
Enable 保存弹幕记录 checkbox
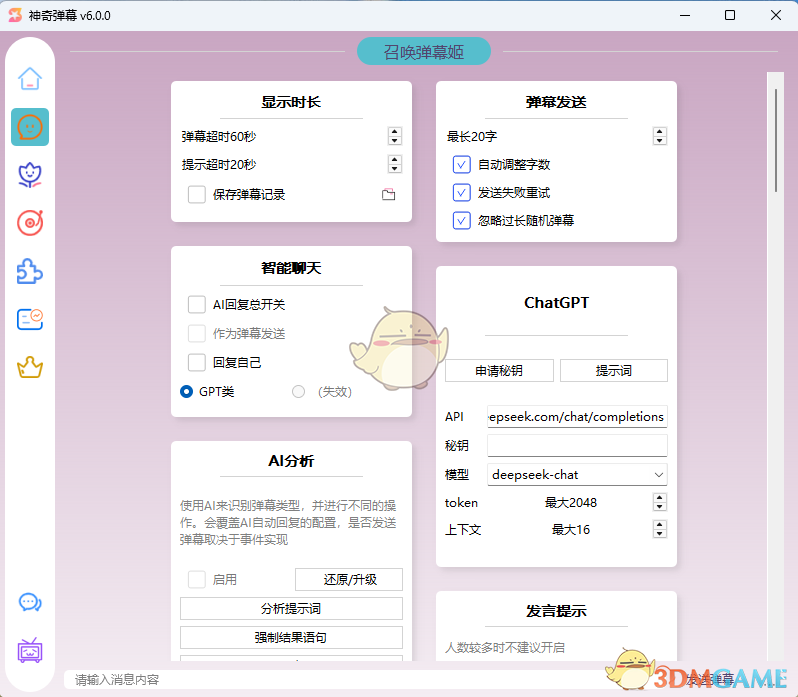[197, 194]
